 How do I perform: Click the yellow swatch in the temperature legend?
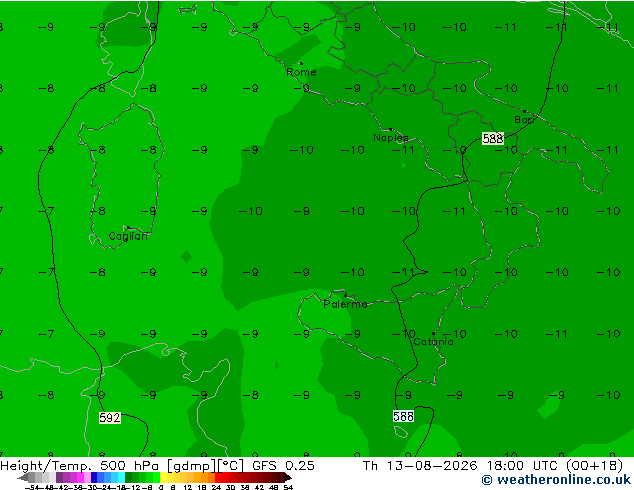163,477
